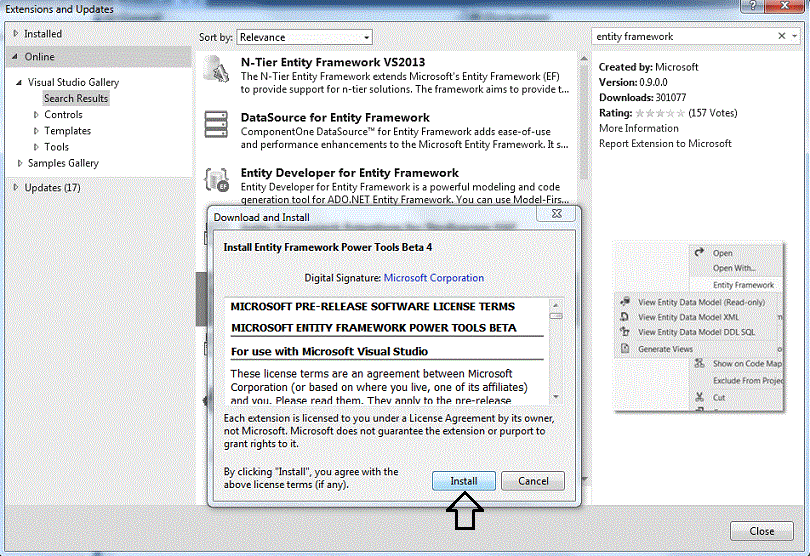
Task: Select the Installed category label
Action: tap(43, 34)
